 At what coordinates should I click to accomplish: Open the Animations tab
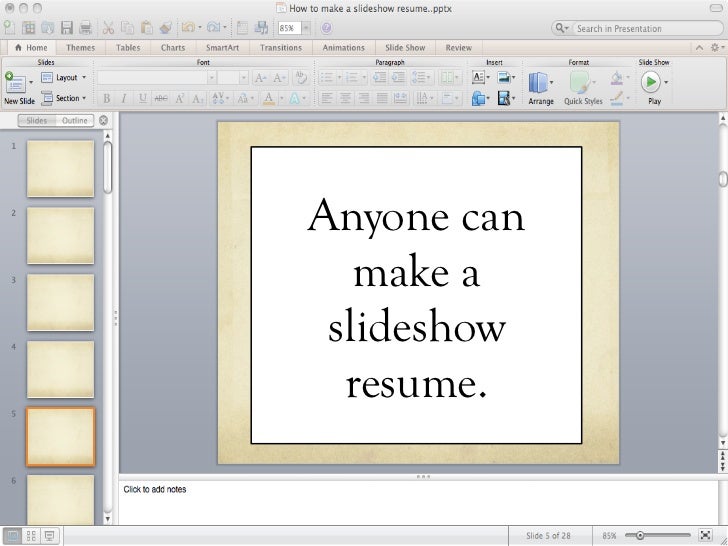[x=344, y=47]
